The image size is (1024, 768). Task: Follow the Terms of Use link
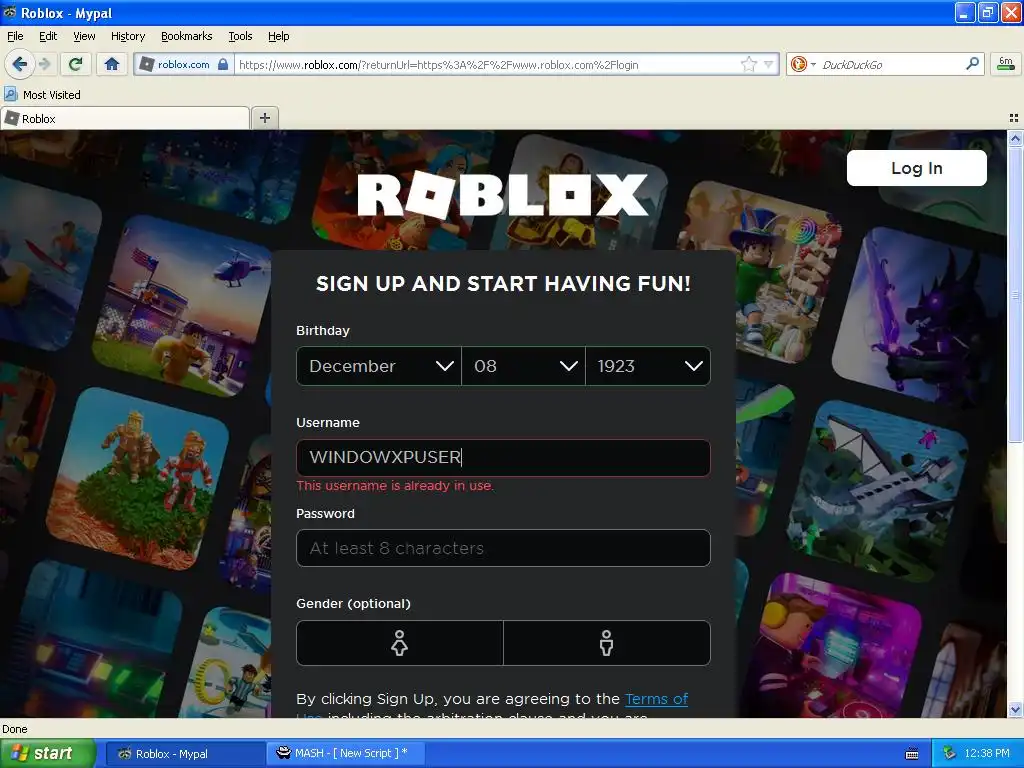tap(656, 699)
